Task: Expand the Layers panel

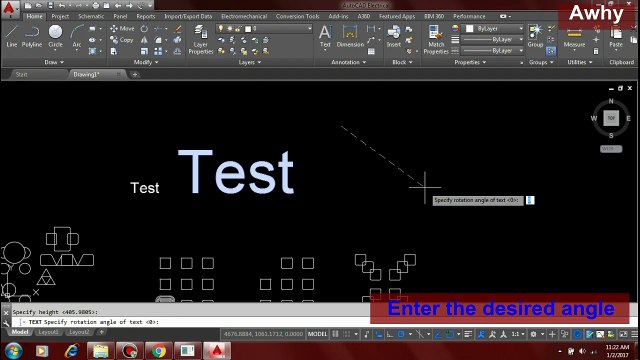Action: tap(249, 62)
